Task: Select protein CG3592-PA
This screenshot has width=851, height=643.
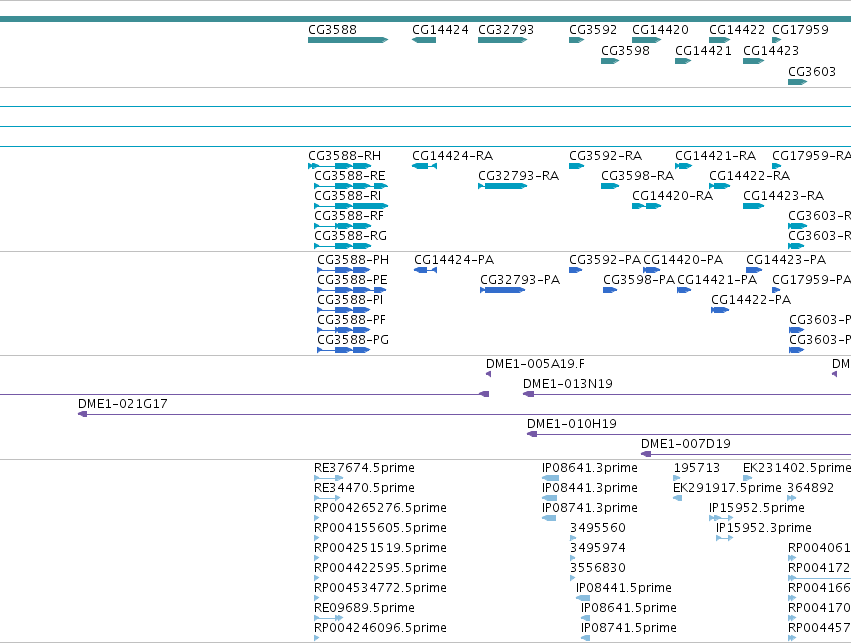Action: coord(605,260)
